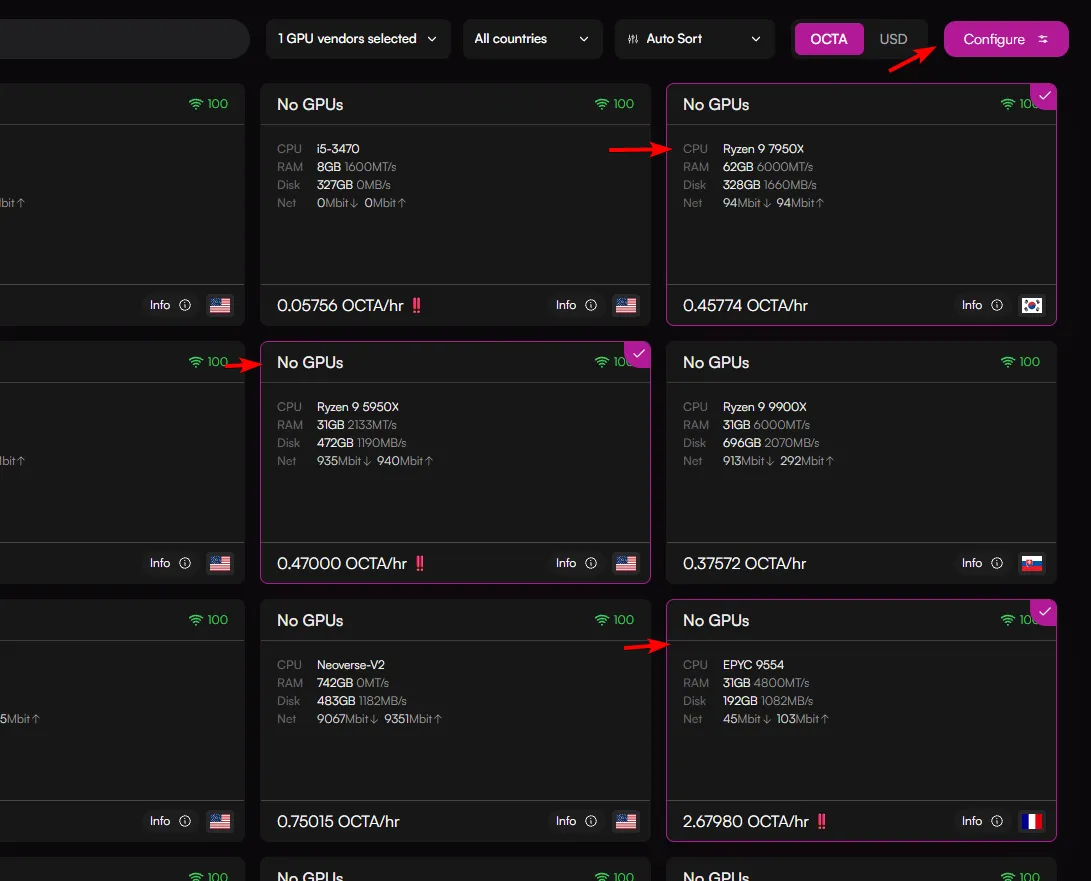1091x881 pixels.
Task: Open Info for the Ryzen 9 7950X machine
Action: coord(982,305)
